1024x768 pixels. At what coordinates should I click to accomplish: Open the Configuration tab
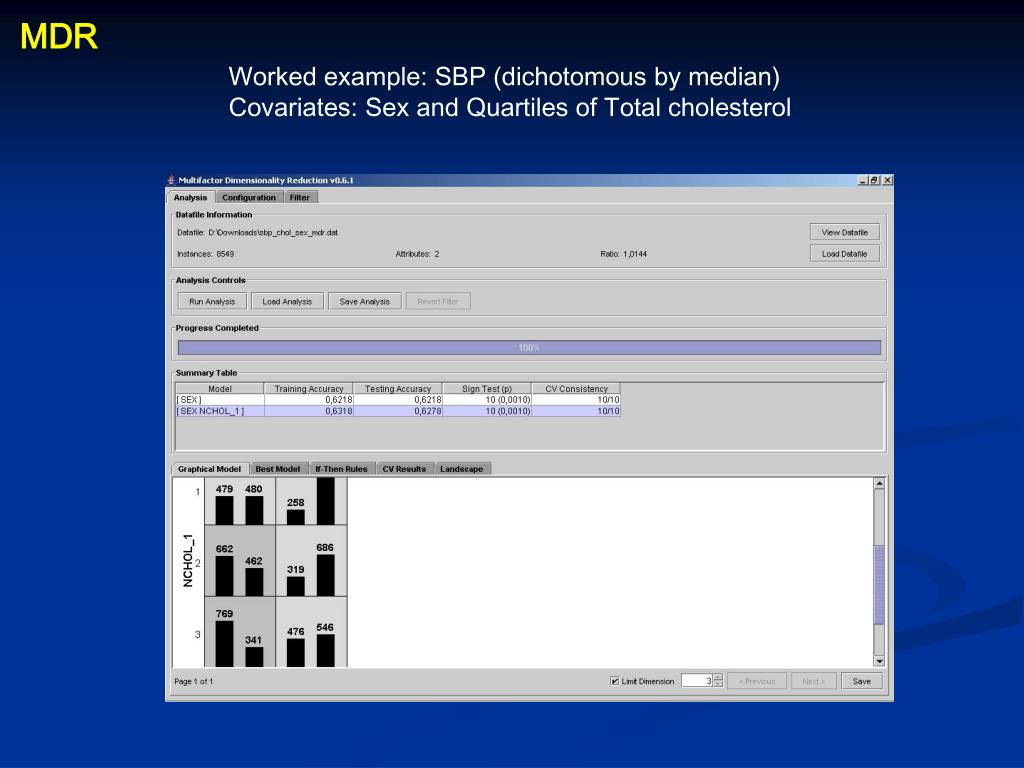pyautogui.click(x=248, y=197)
